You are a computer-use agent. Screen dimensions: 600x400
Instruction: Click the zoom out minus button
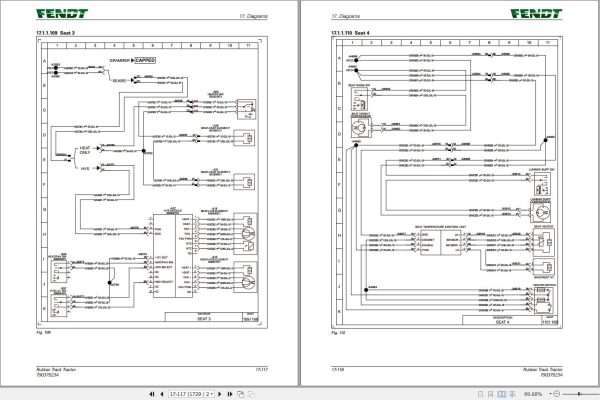point(557,394)
